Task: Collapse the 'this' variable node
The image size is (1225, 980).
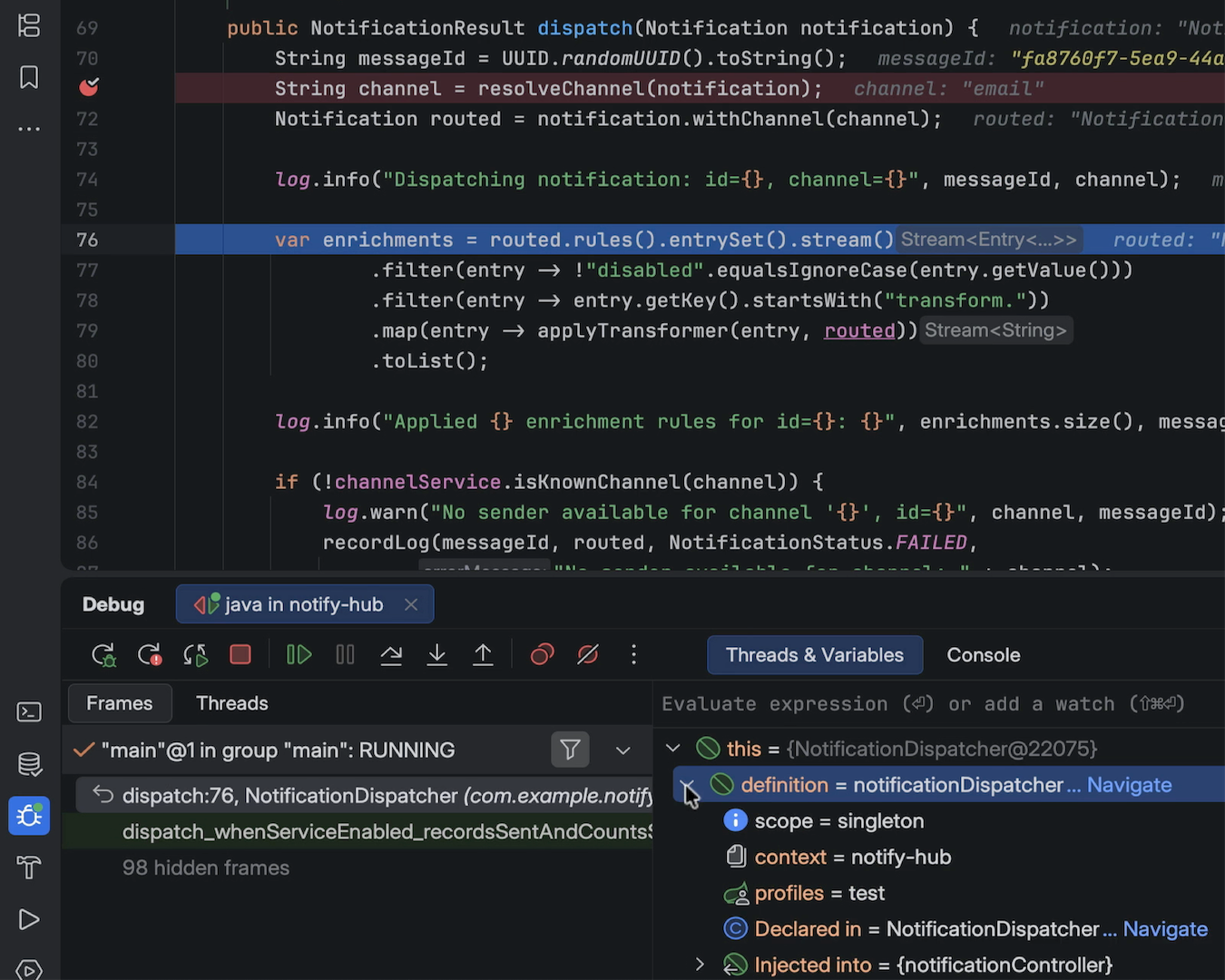Action: [673, 749]
